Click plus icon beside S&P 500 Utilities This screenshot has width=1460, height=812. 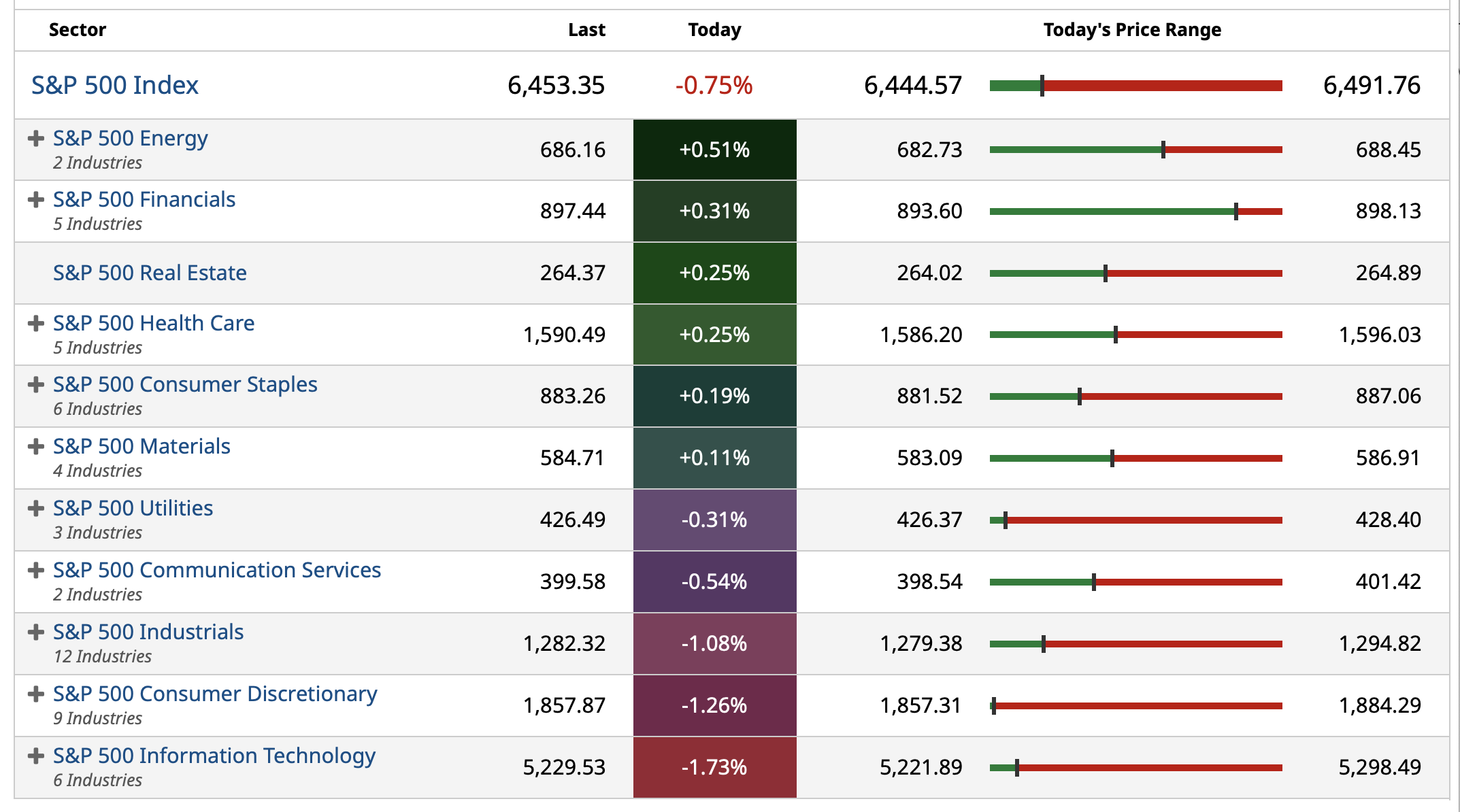[36, 509]
